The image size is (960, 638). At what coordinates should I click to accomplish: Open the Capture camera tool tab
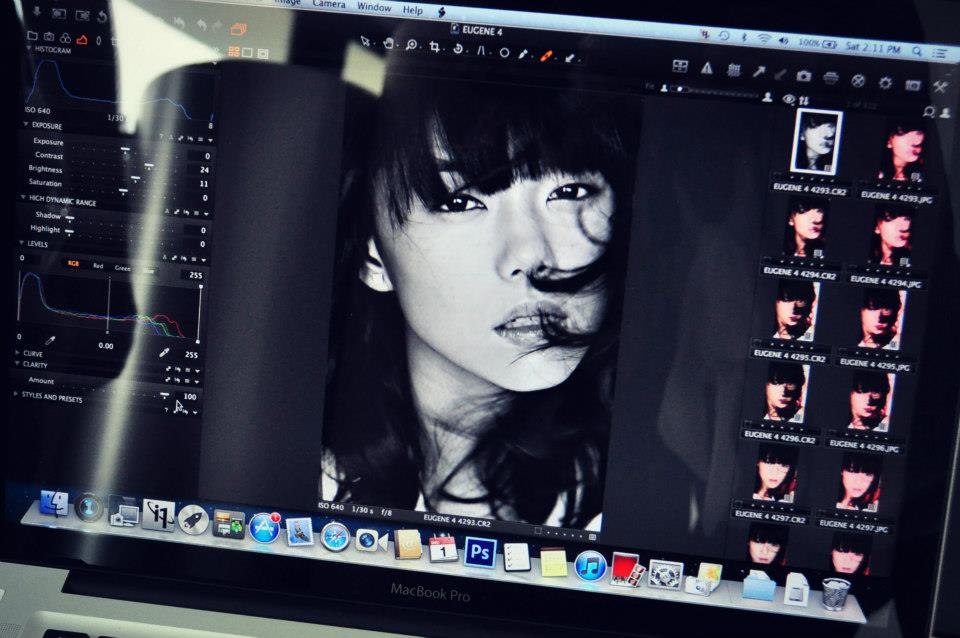pyautogui.click(x=49, y=37)
